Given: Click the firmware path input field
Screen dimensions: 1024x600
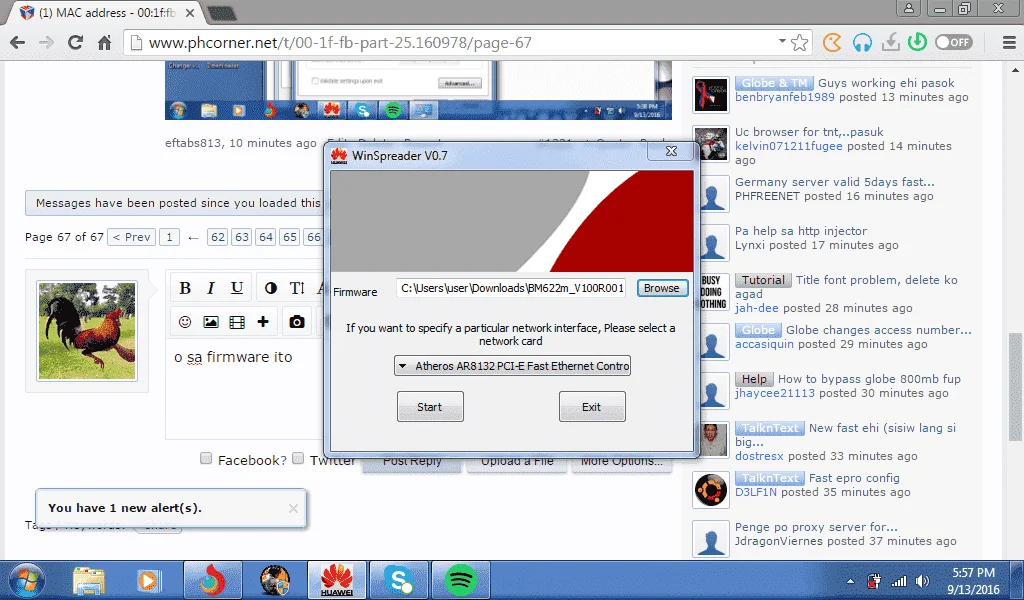Looking at the screenshot, I should (x=511, y=288).
